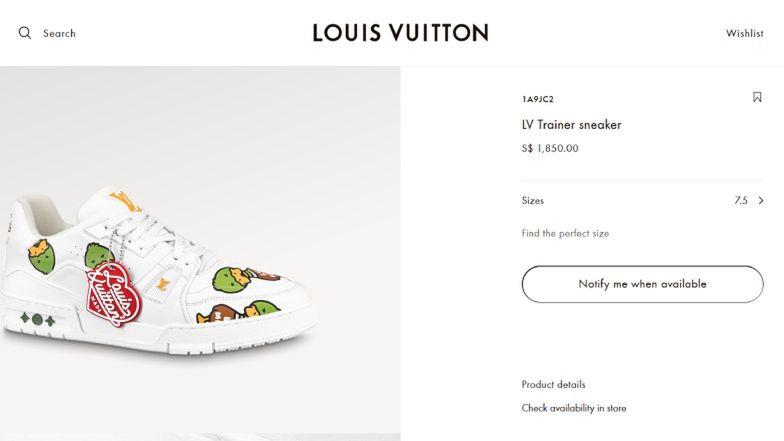Go to the Louis Vuitton home logo
The image size is (784, 441).
click(x=400, y=33)
